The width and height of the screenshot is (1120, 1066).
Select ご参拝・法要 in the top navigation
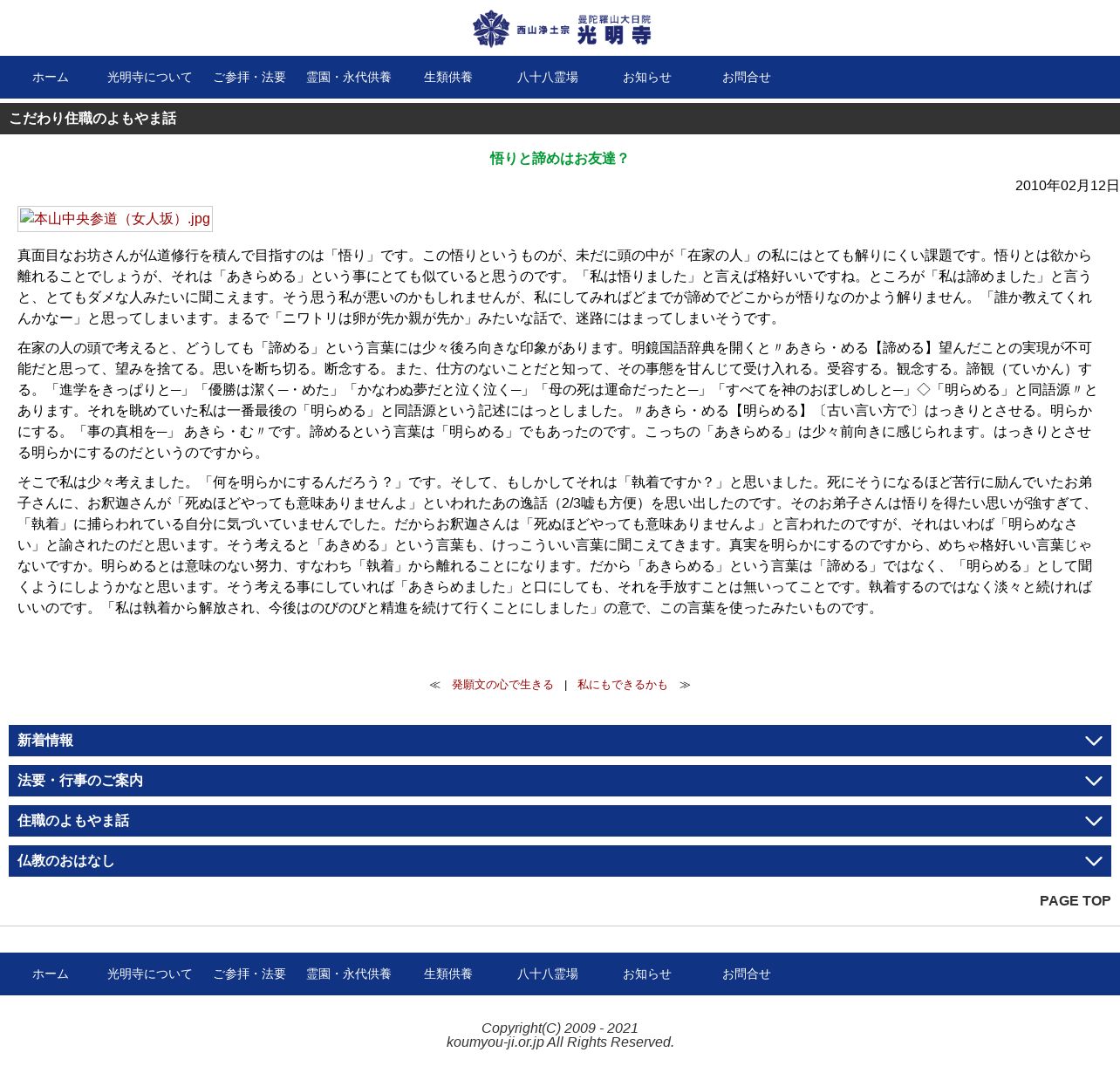coord(249,78)
